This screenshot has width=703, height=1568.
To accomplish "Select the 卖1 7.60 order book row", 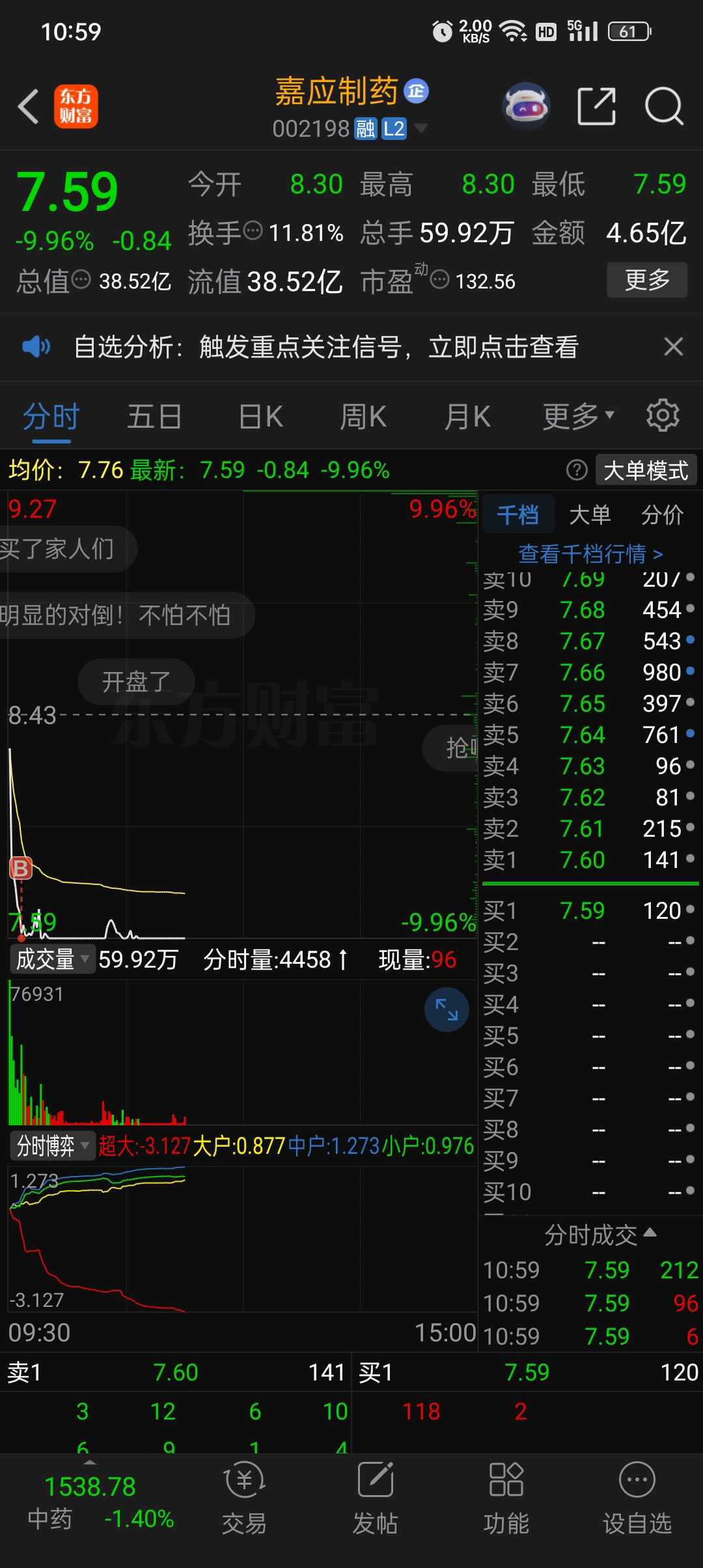I will pyautogui.click(x=590, y=860).
